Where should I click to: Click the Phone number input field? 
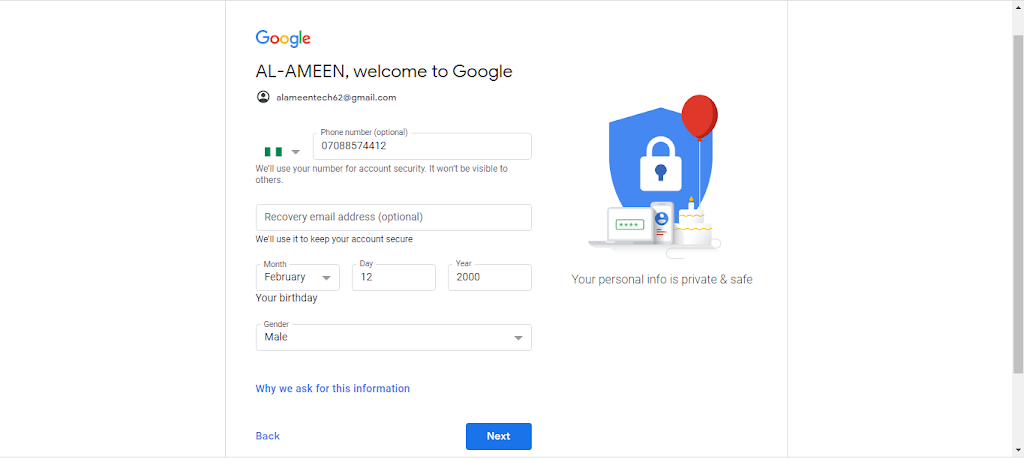[x=422, y=146]
